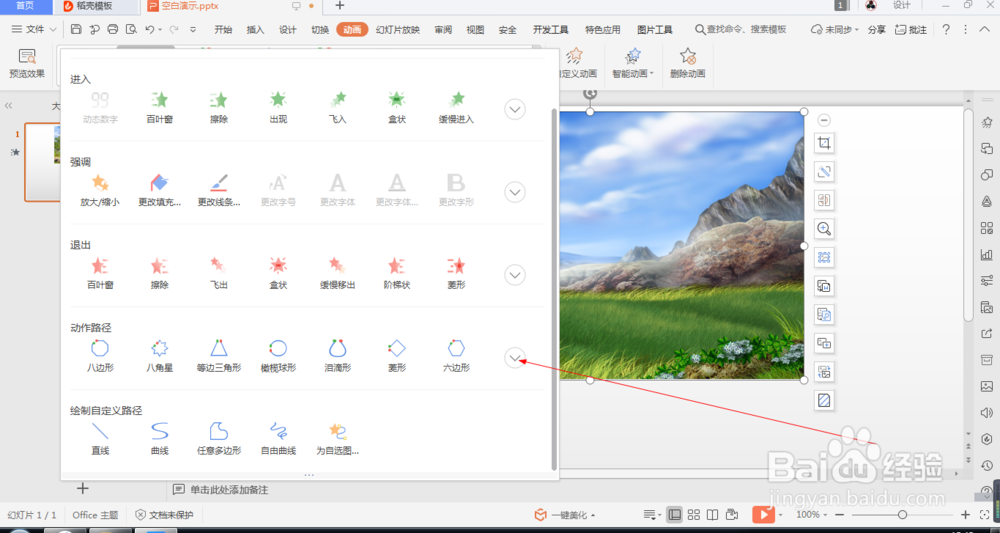This screenshot has height=533, width=1000.
Task: Choose the 自由曲线 custom path
Action: tap(278, 439)
